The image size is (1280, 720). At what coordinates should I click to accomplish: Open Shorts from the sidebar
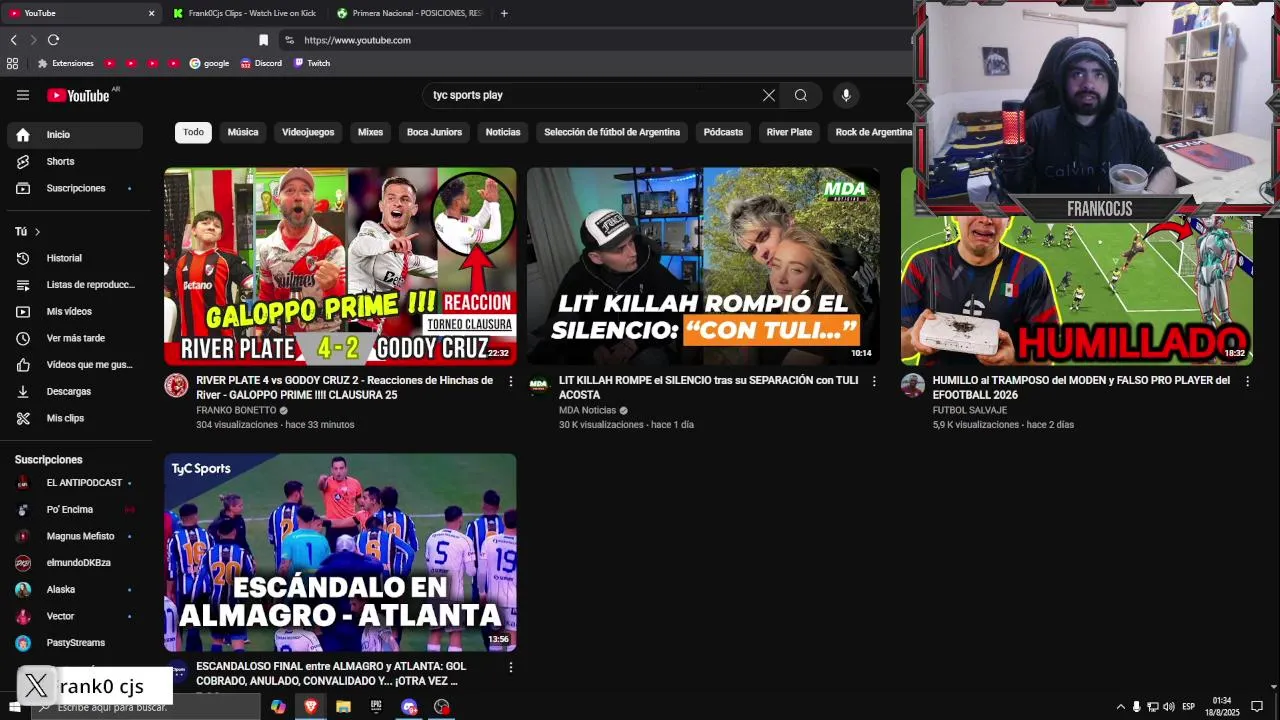tap(74, 161)
